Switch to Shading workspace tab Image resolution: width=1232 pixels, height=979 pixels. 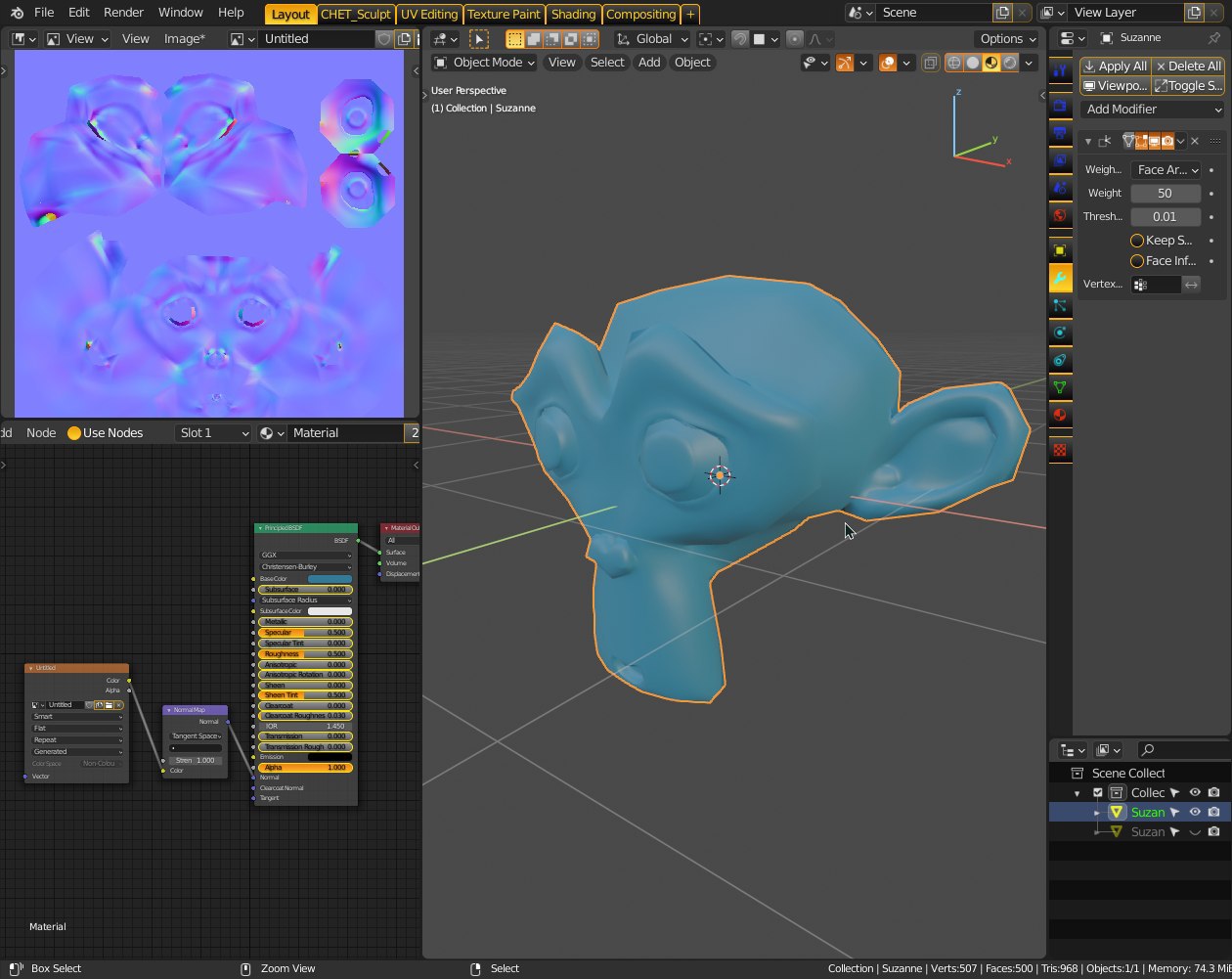[573, 14]
